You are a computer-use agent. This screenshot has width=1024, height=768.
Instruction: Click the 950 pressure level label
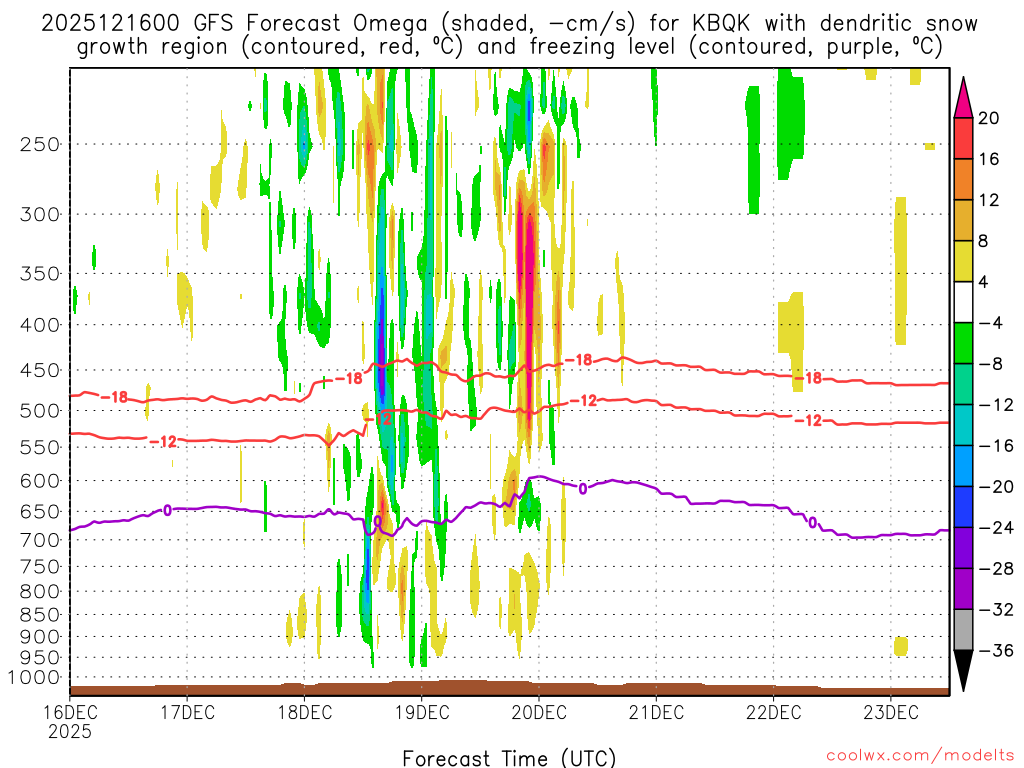40,658
